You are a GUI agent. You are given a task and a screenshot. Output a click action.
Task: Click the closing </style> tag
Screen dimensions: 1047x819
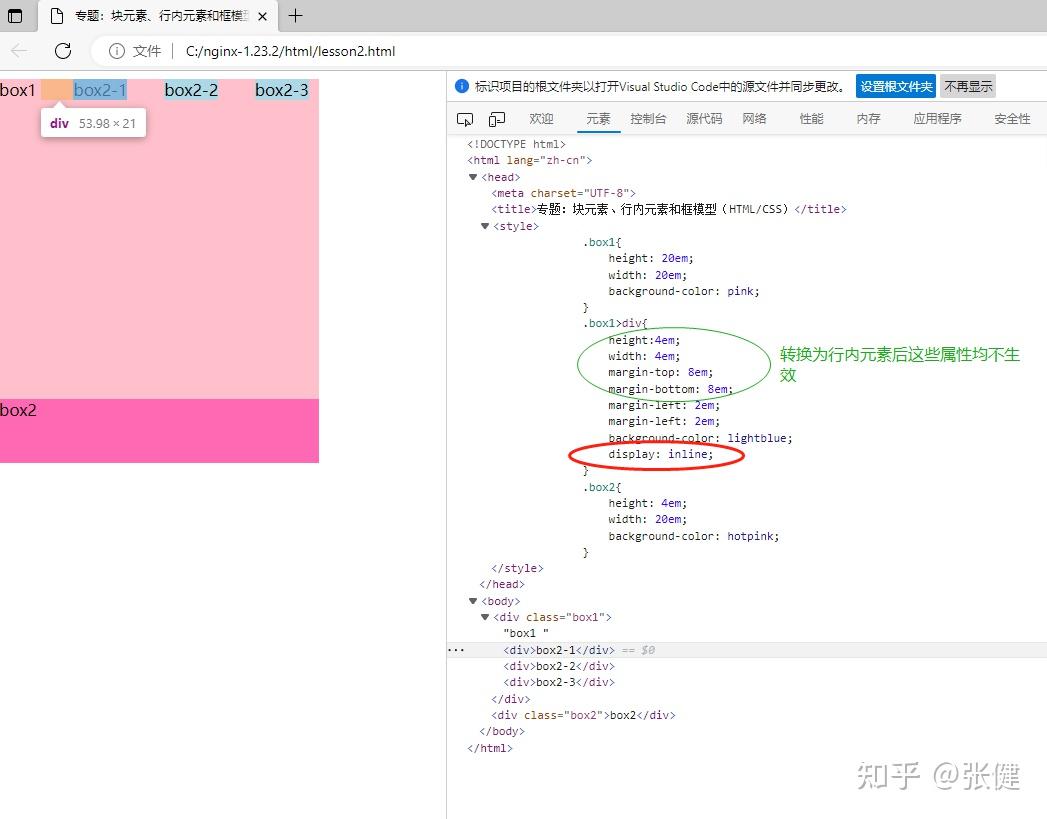pyautogui.click(x=517, y=568)
